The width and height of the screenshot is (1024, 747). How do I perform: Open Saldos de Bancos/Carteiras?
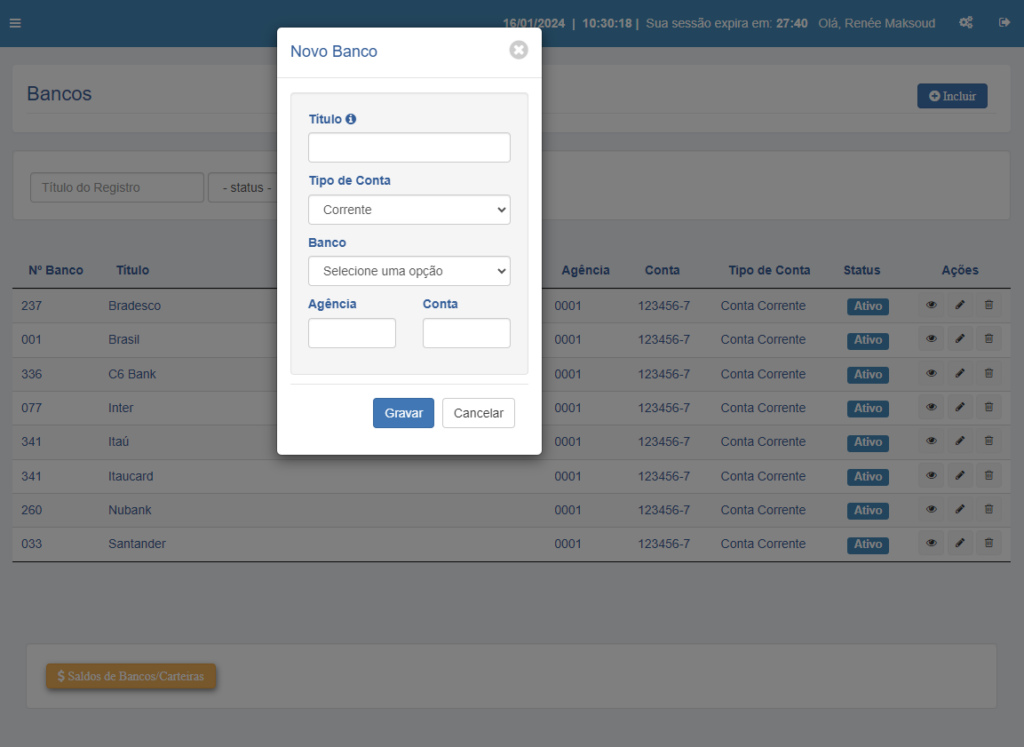point(131,676)
